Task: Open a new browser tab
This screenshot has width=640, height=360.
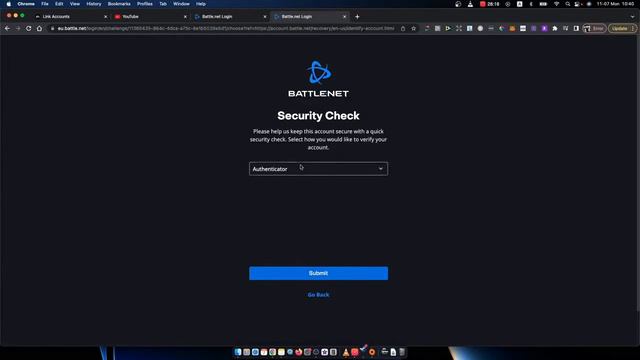Action: tap(357, 17)
